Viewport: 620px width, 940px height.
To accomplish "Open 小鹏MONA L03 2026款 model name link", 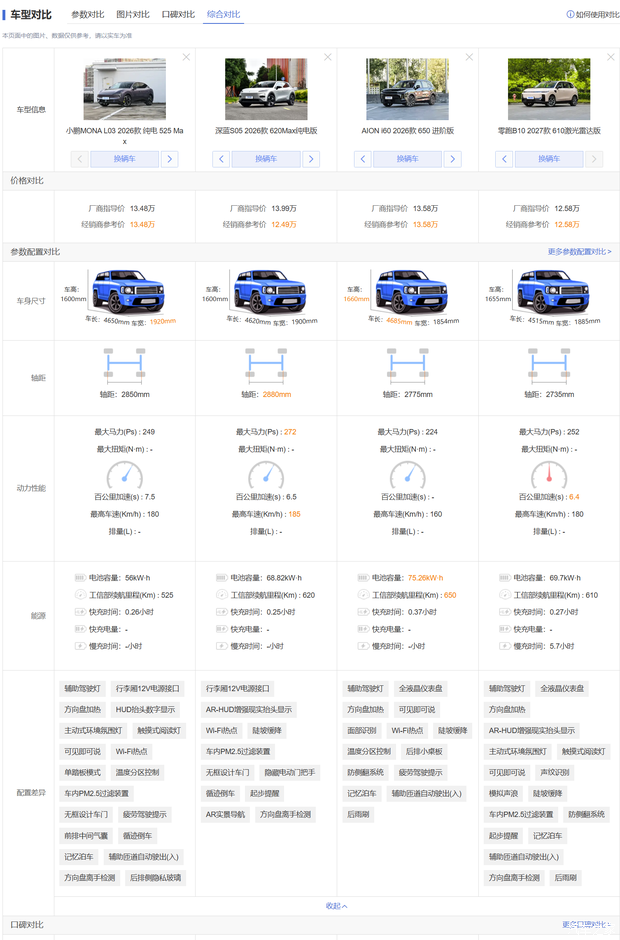I will pos(125,135).
